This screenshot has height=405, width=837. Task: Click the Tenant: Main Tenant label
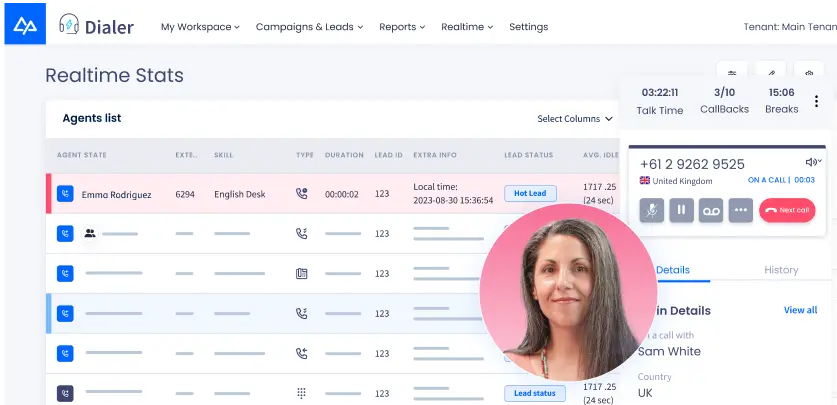click(790, 27)
